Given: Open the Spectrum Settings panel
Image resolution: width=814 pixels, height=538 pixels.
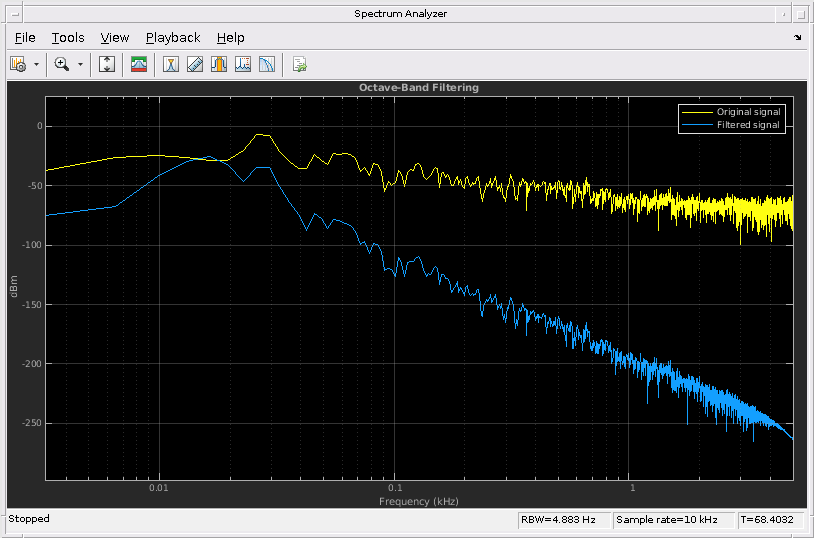Looking at the screenshot, I should point(139,64).
